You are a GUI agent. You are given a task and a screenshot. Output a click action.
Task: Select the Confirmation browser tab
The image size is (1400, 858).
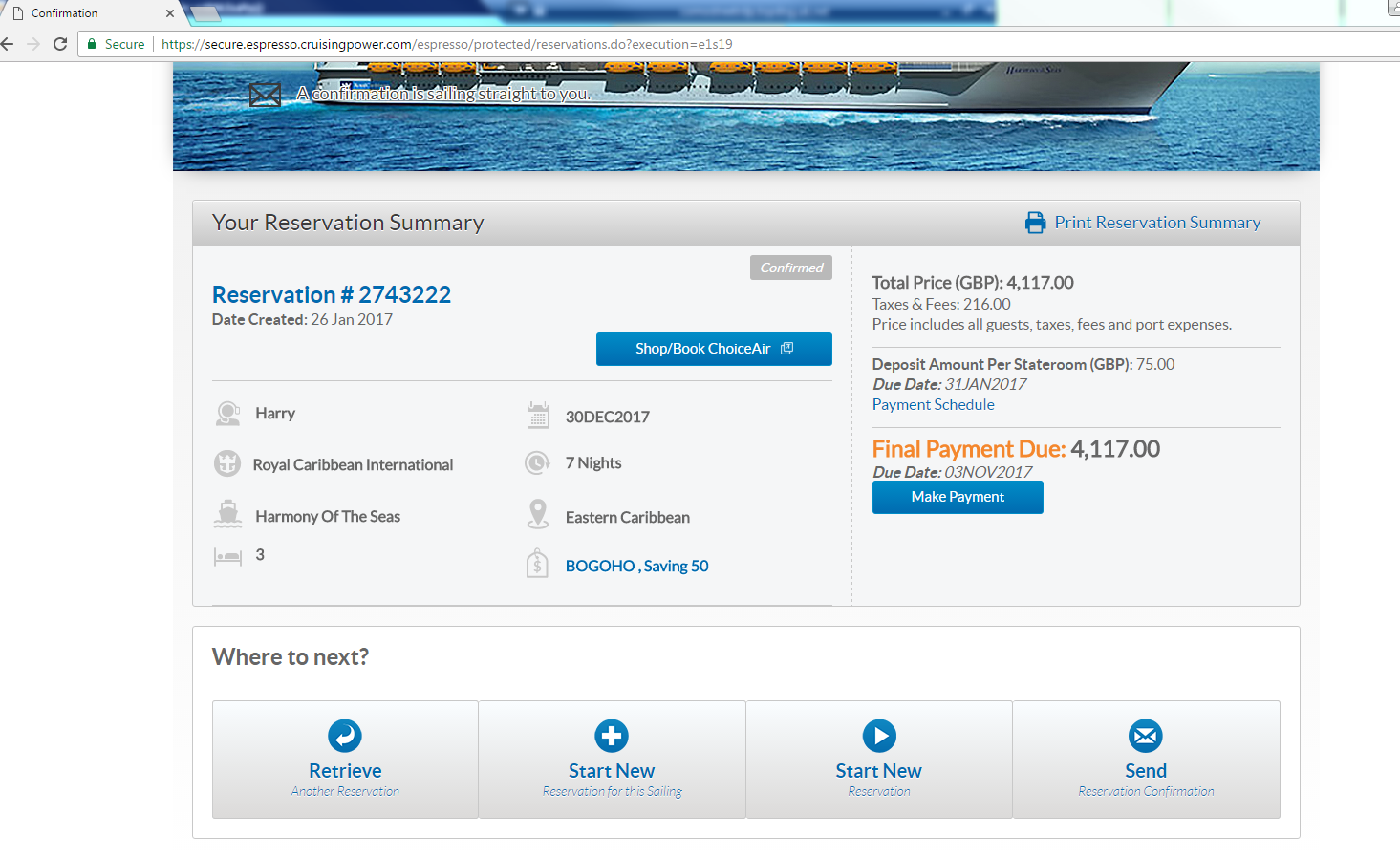coord(91,13)
